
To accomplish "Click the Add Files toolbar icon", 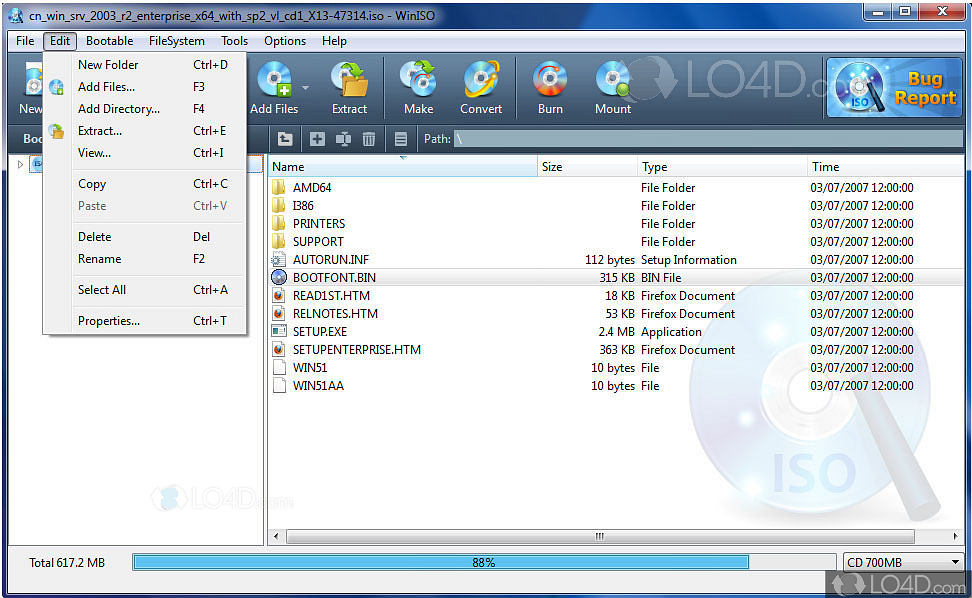I will pos(273,87).
